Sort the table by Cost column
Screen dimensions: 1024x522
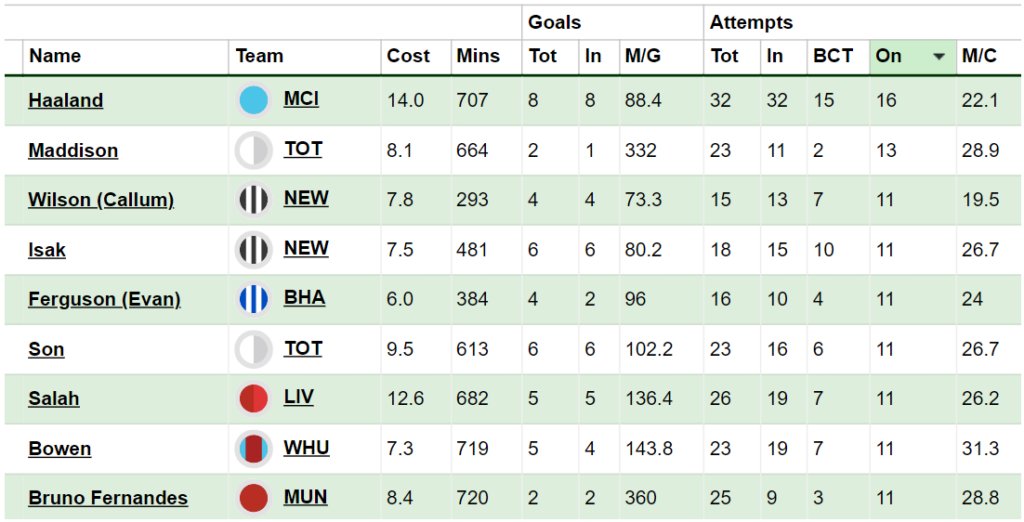click(408, 56)
